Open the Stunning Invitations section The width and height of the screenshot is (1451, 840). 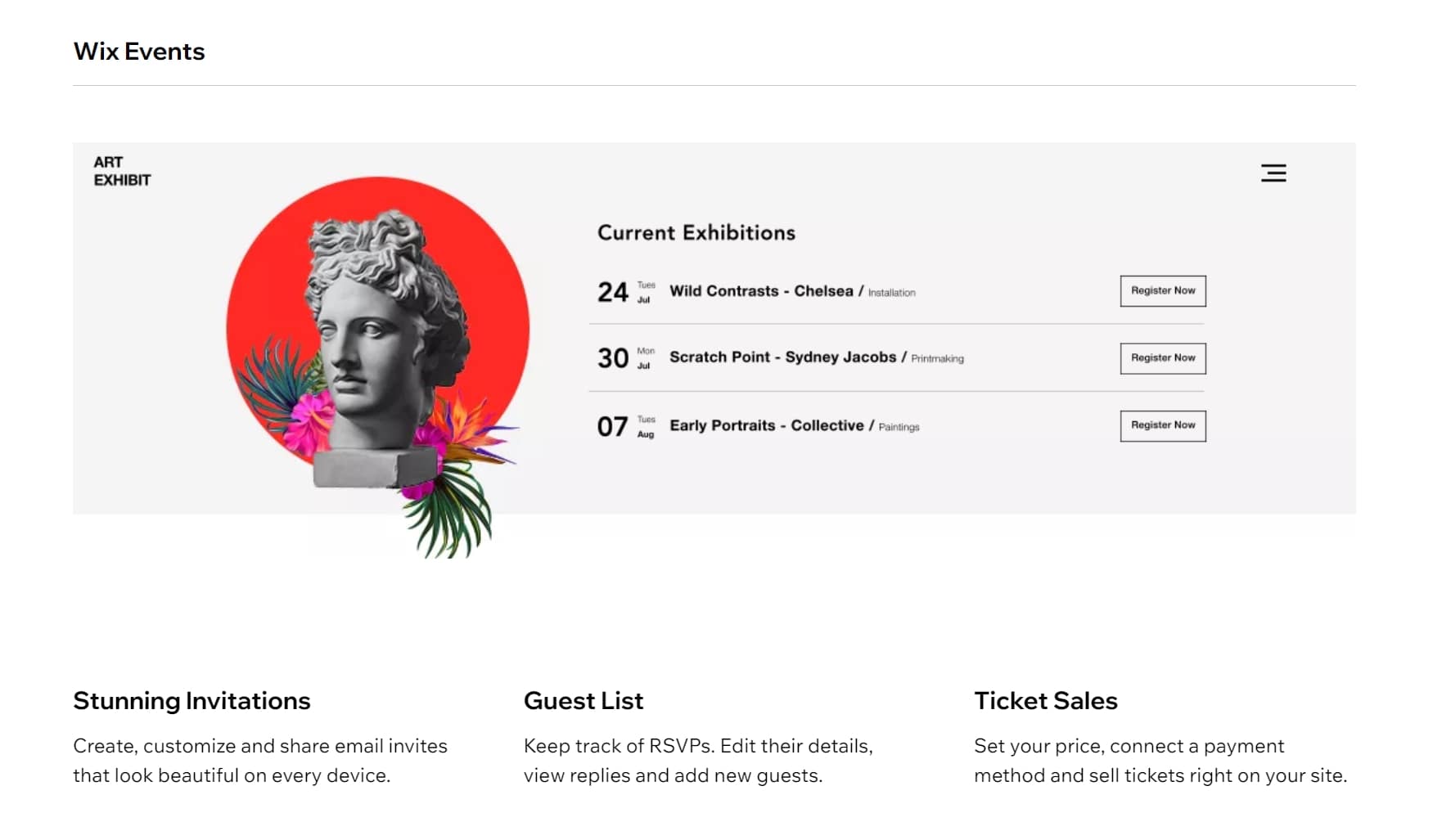coord(192,701)
